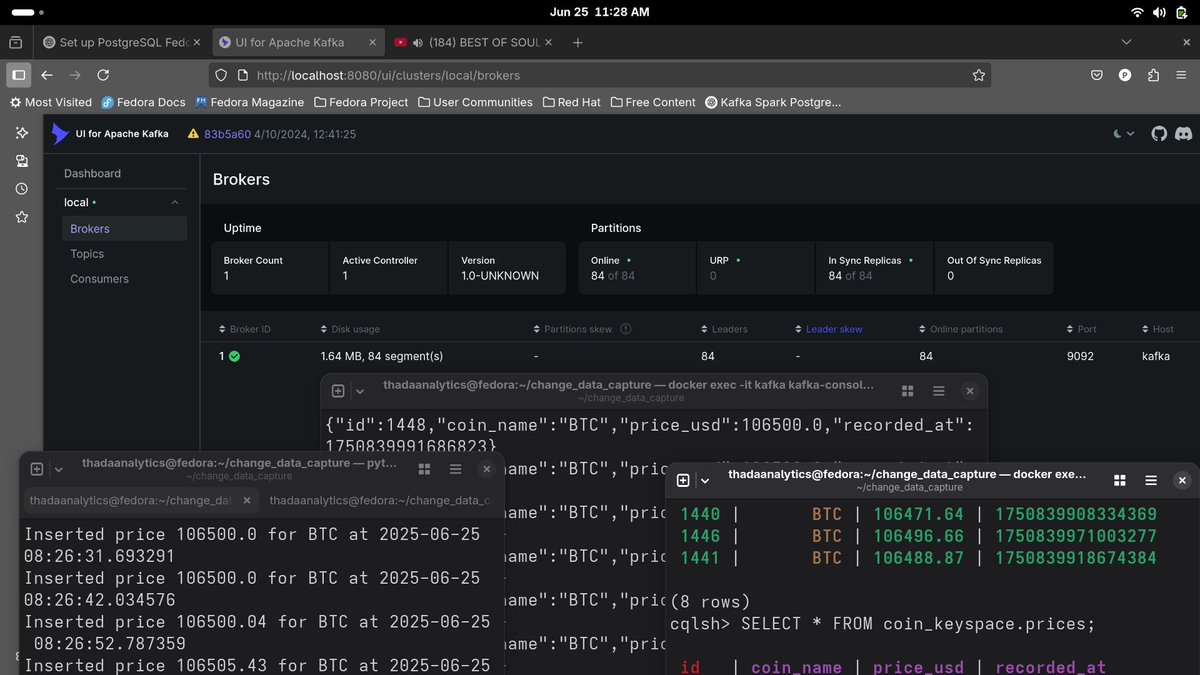Viewport: 1200px width, 675px height.
Task: Reload the current page
Action: pos(103,75)
